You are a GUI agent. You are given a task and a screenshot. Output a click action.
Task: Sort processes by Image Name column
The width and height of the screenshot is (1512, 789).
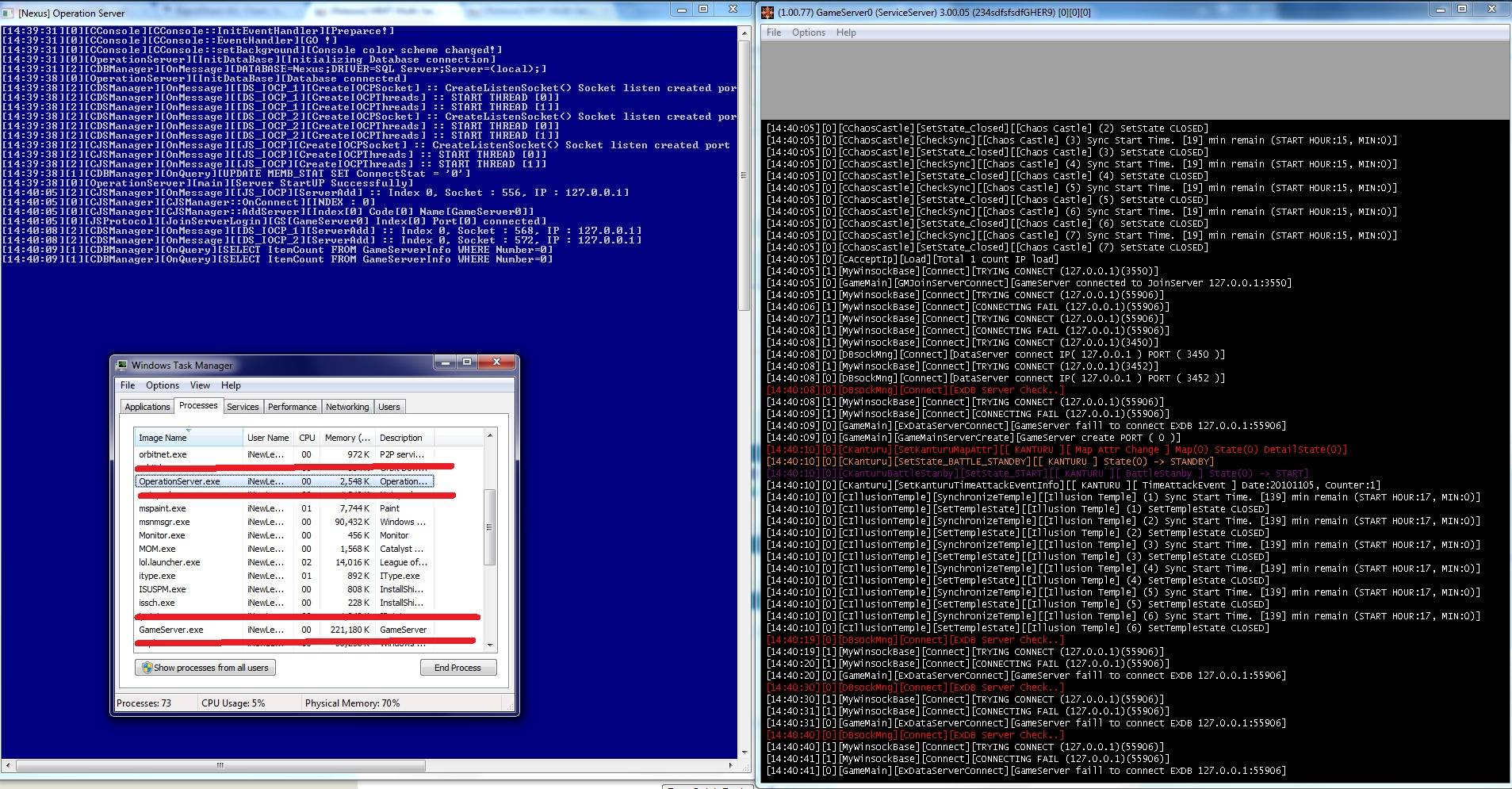(189, 438)
